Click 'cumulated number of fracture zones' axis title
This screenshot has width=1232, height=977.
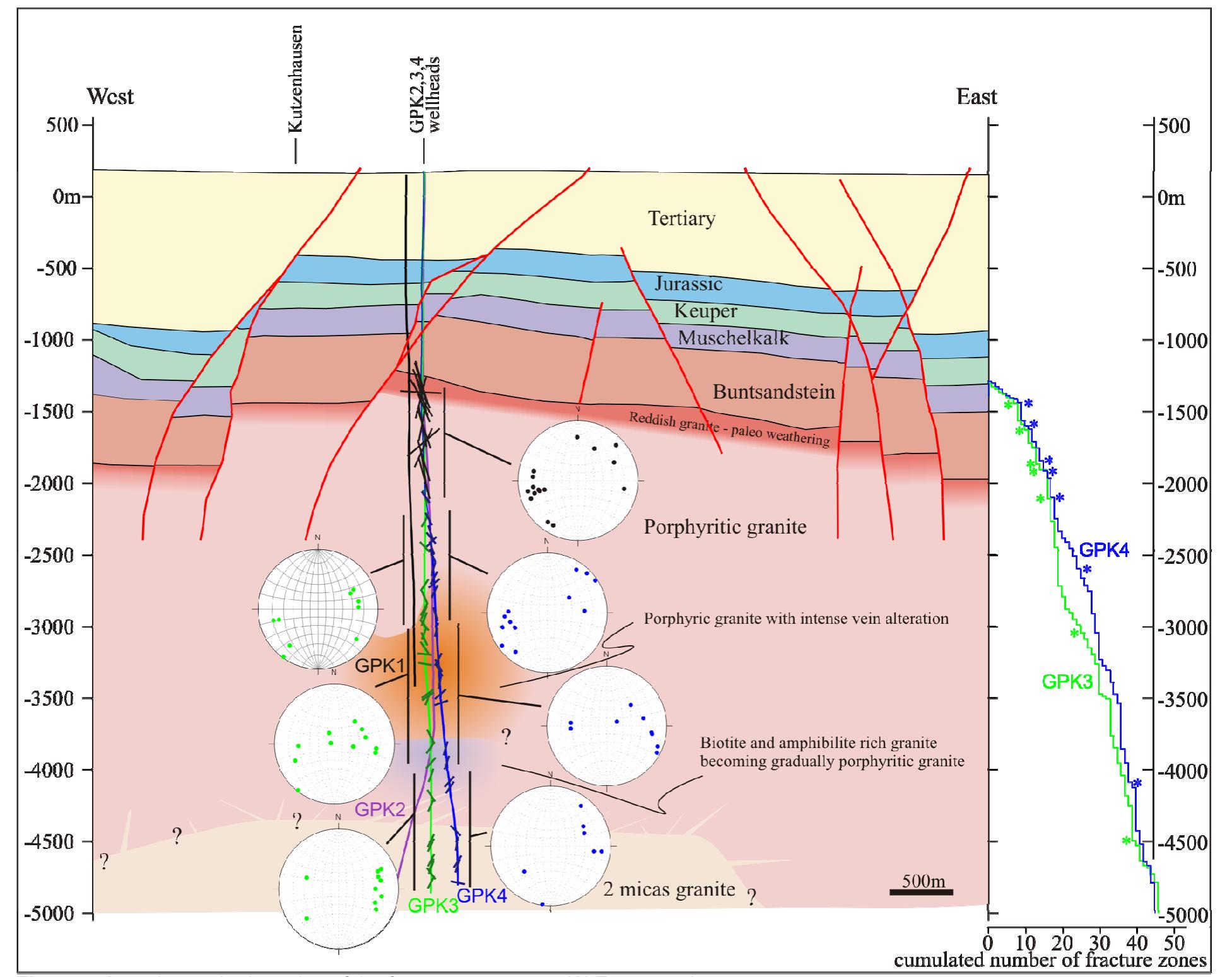click(1050, 961)
